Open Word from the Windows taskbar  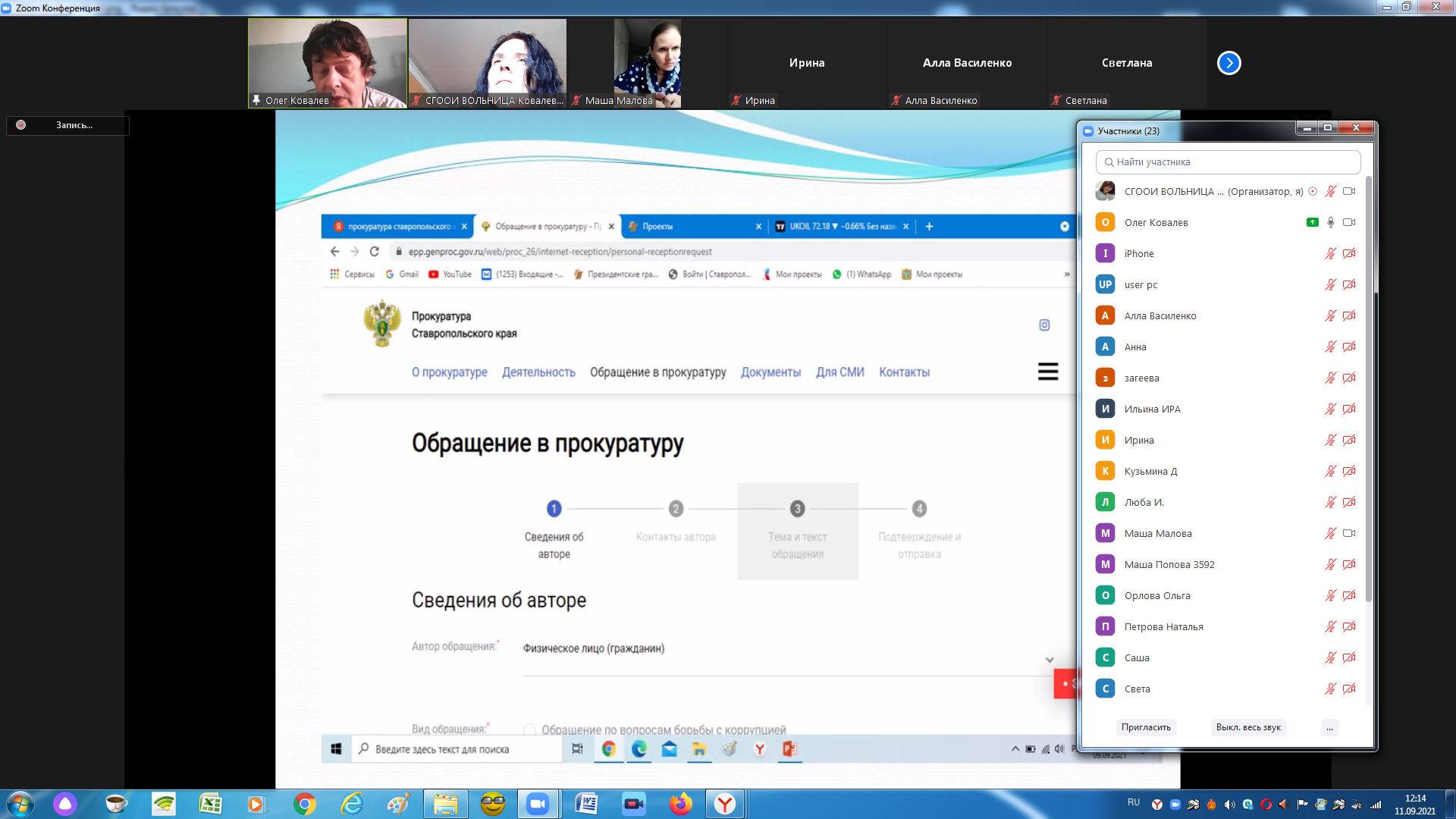coord(586,804)
